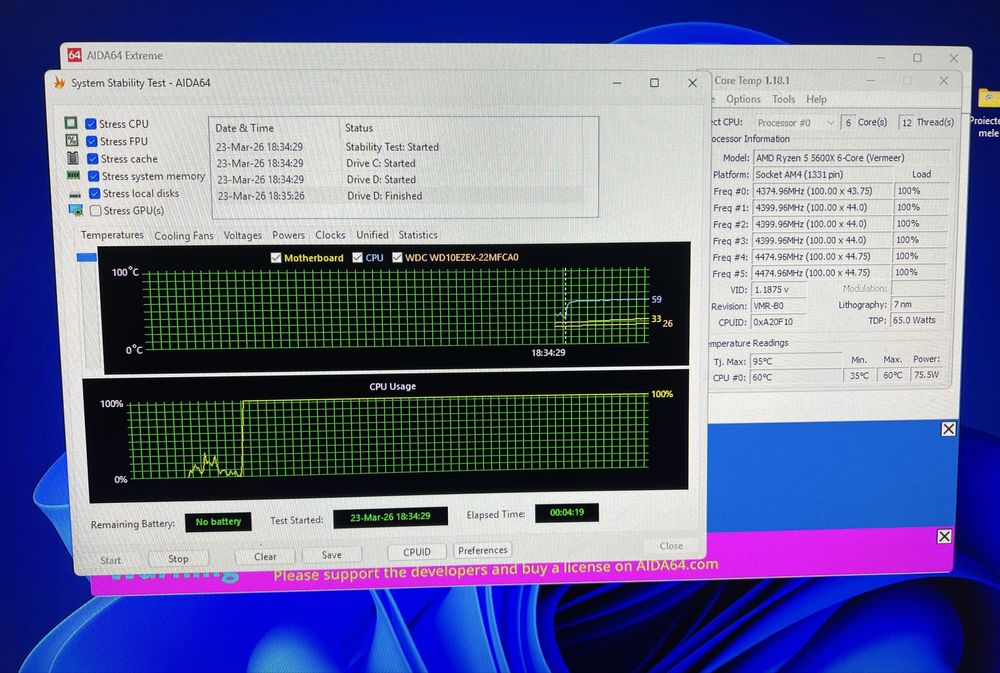This screenshot has height=673, width=1000.
Task: Uncheck Stress CPU checkbox
Action: point(91,124)
